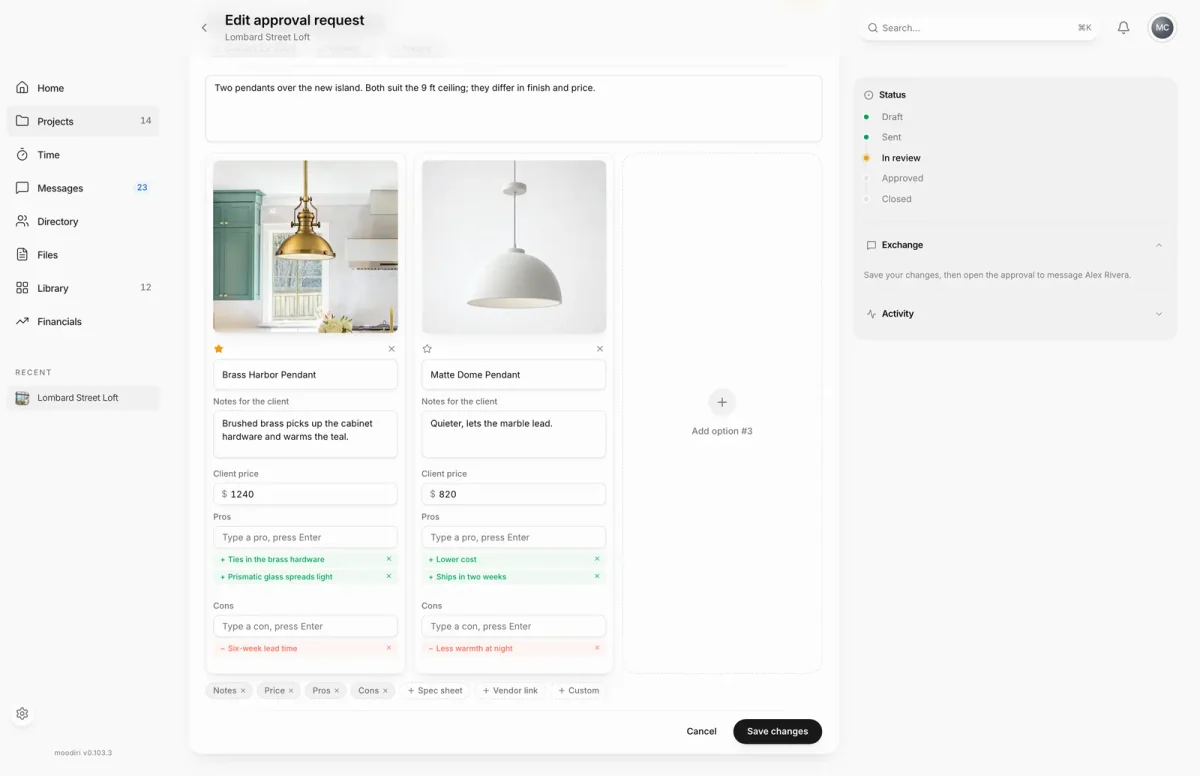Click the Financials trend icon
Viewport: 1200px width, 776px height.
click(22, 321)
